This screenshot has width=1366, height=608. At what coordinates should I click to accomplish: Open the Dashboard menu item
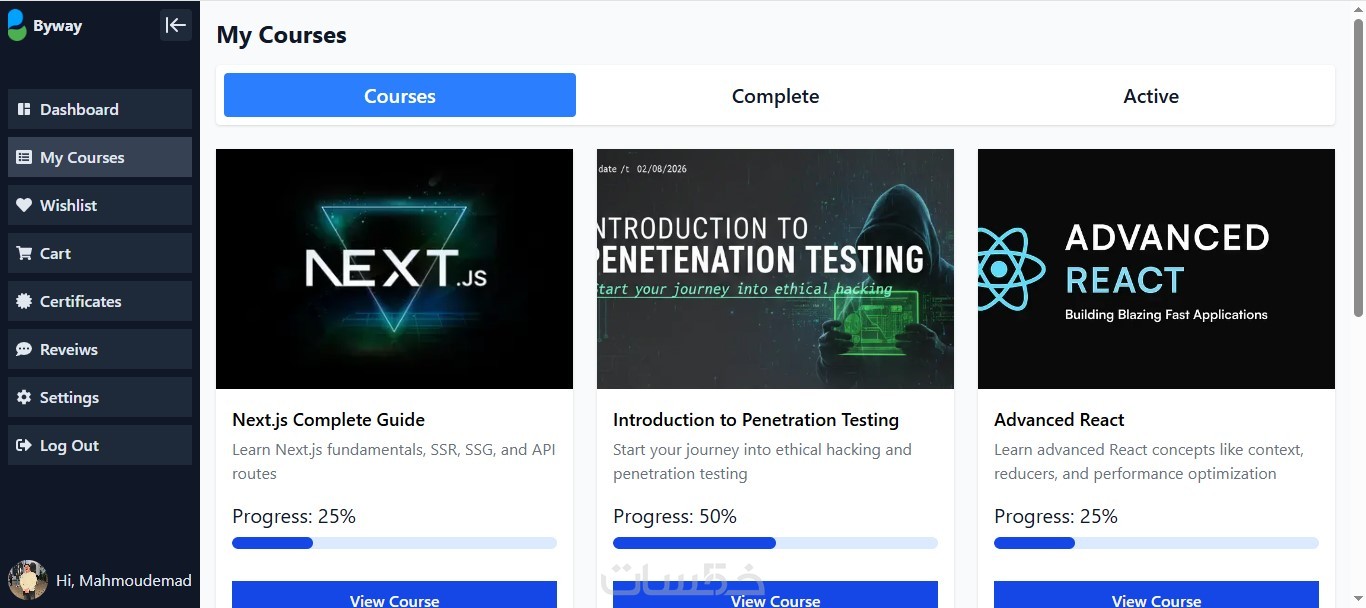coord(100,109)
